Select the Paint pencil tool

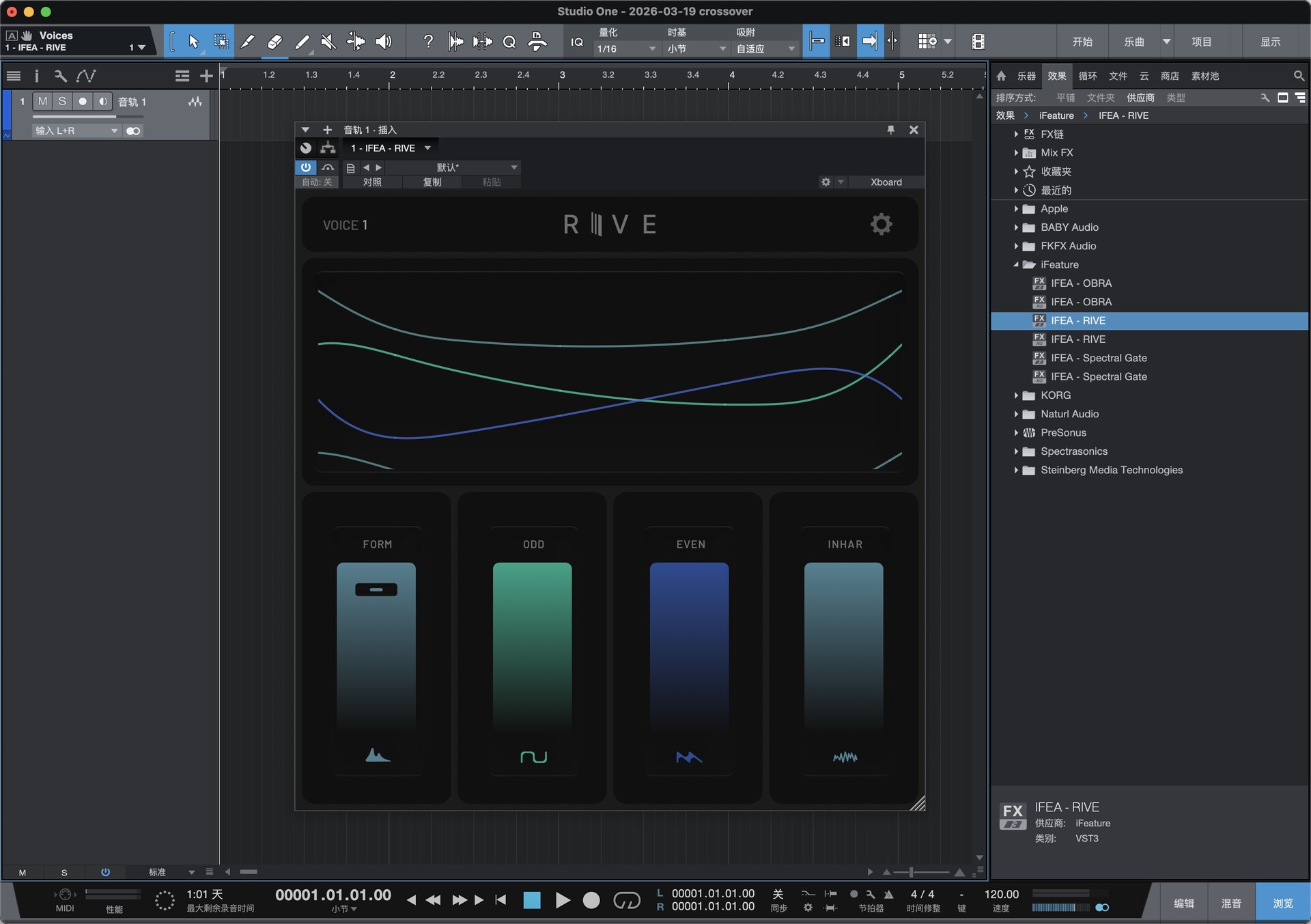click(x=301, y=42)
